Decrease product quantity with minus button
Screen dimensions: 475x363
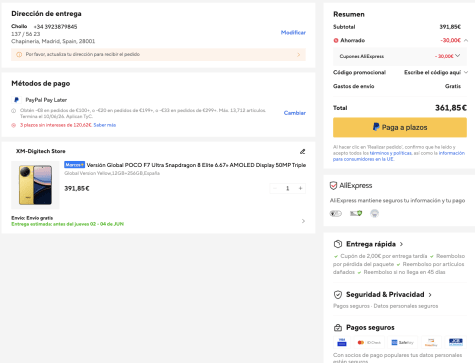point(275,188)
